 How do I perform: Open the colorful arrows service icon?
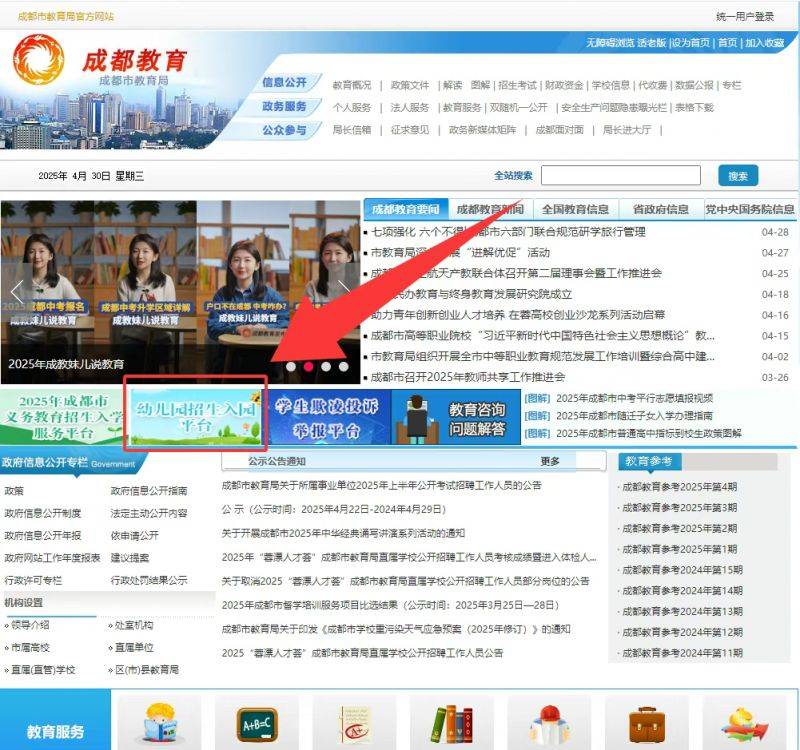point(744,724)
